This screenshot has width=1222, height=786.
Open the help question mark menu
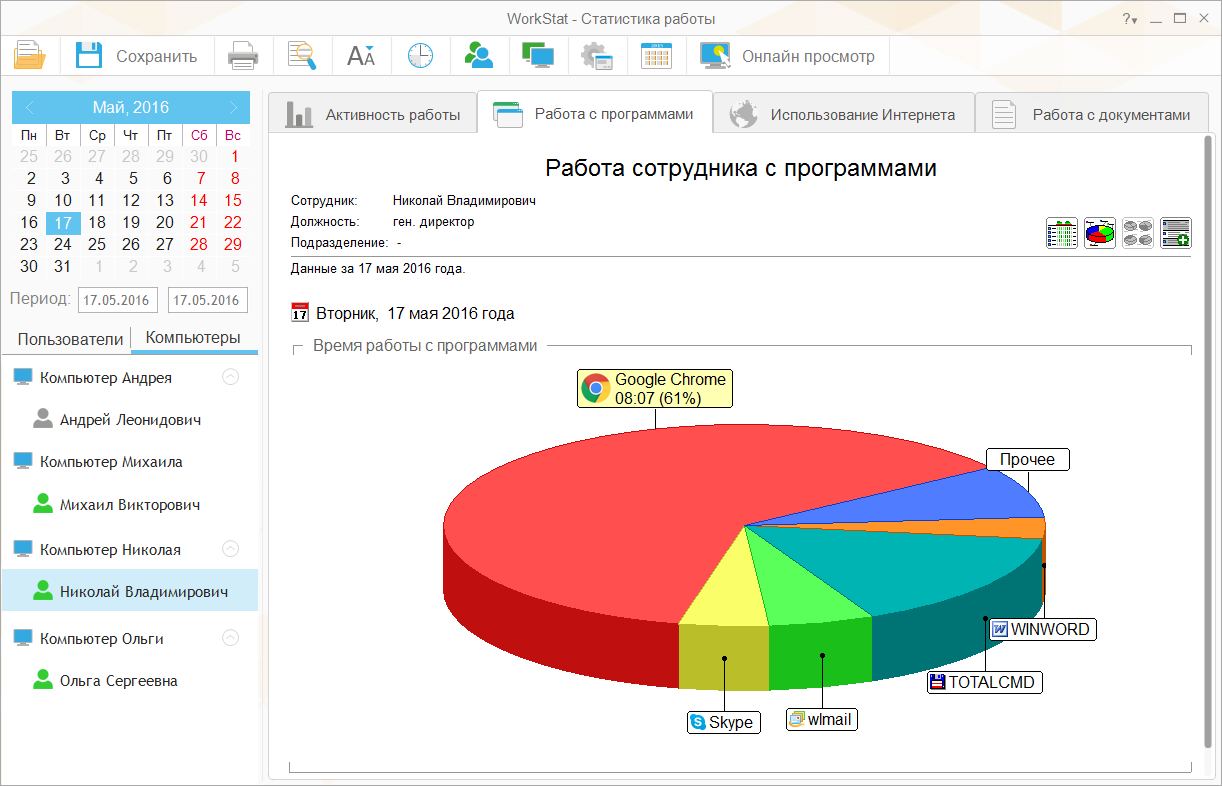point(1129,19)
